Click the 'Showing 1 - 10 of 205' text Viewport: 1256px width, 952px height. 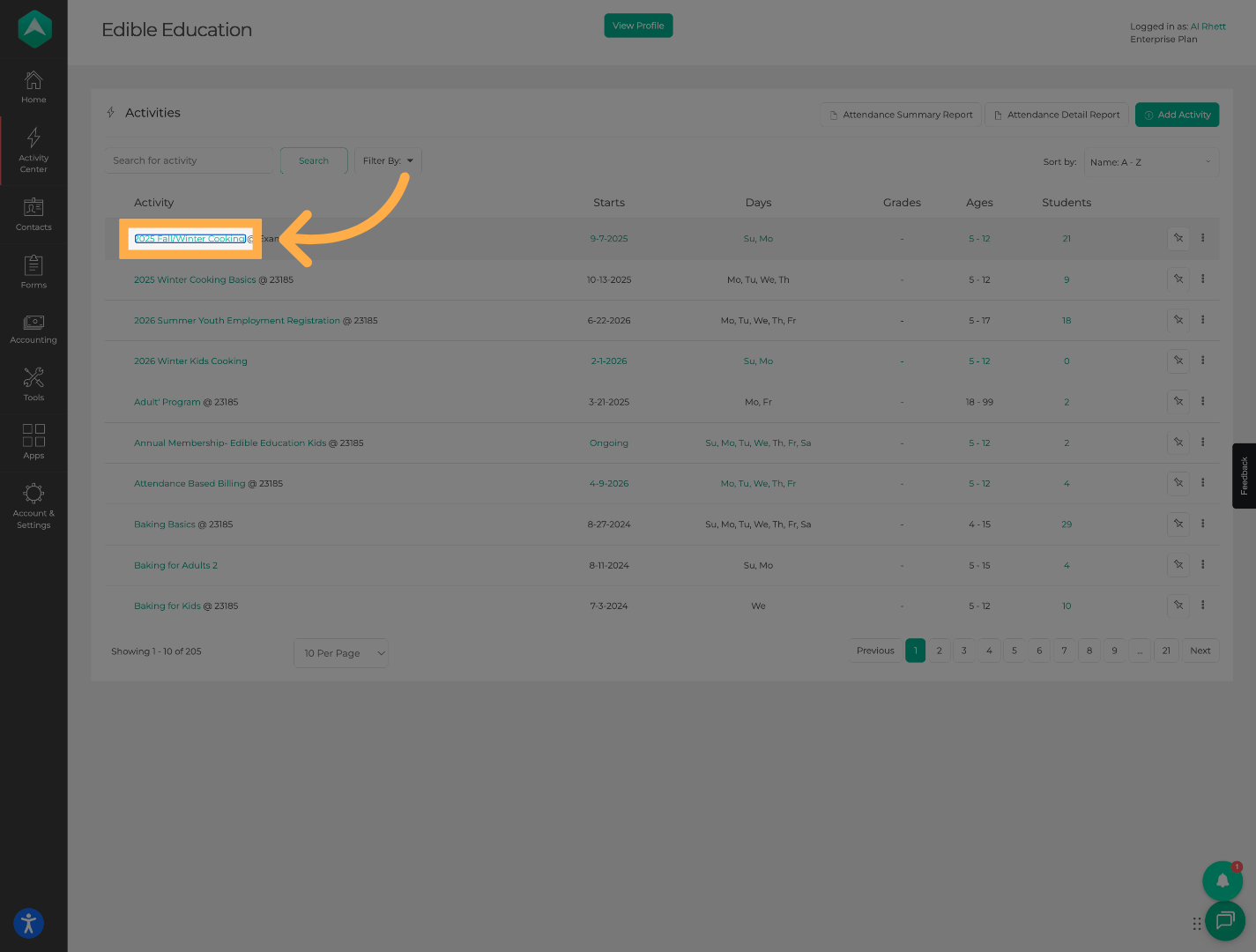[x=156, y=651]
